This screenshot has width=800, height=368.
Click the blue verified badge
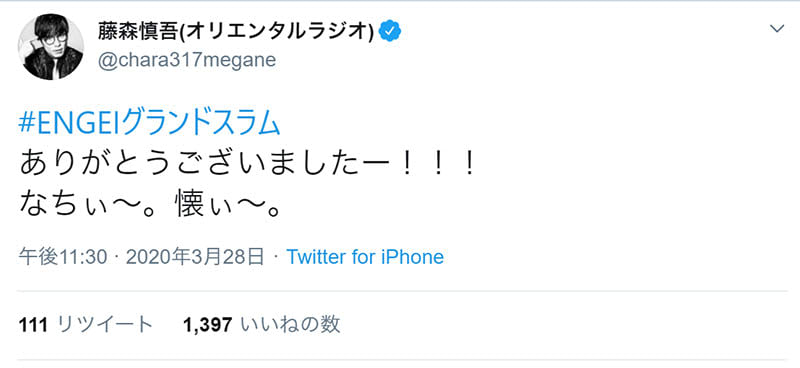(x=390, y=32)
